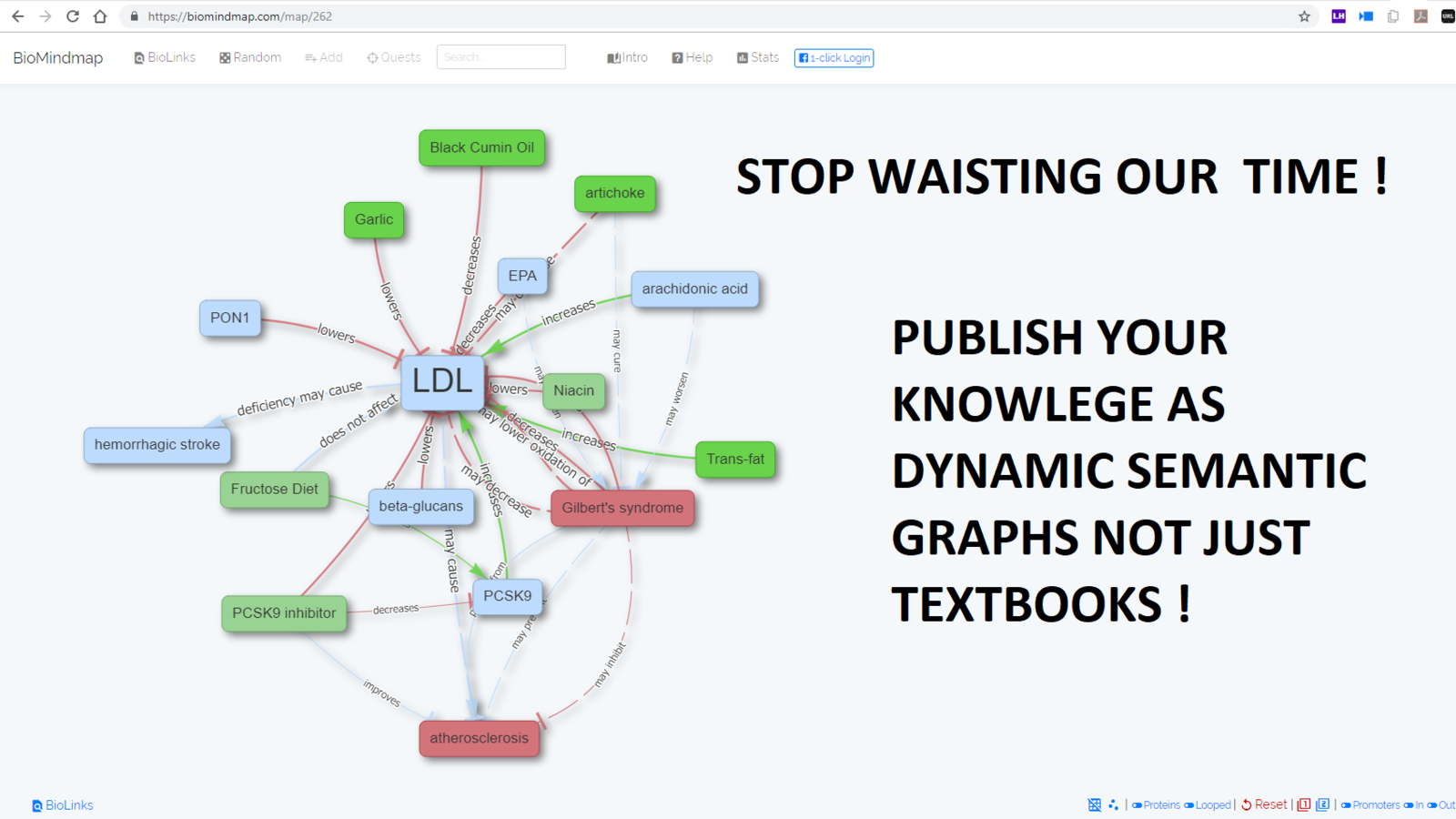Image resolution: width=1456 pixels, height=819 pixels.
Task: Click the 1-click Login button
Action: 833,57
